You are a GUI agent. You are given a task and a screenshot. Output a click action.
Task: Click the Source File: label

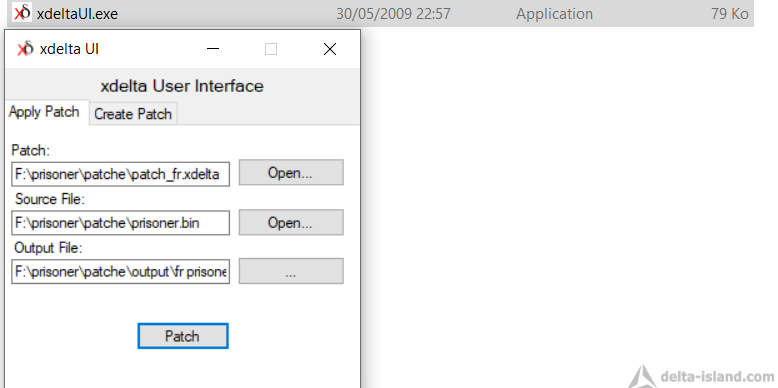point(50,199)
